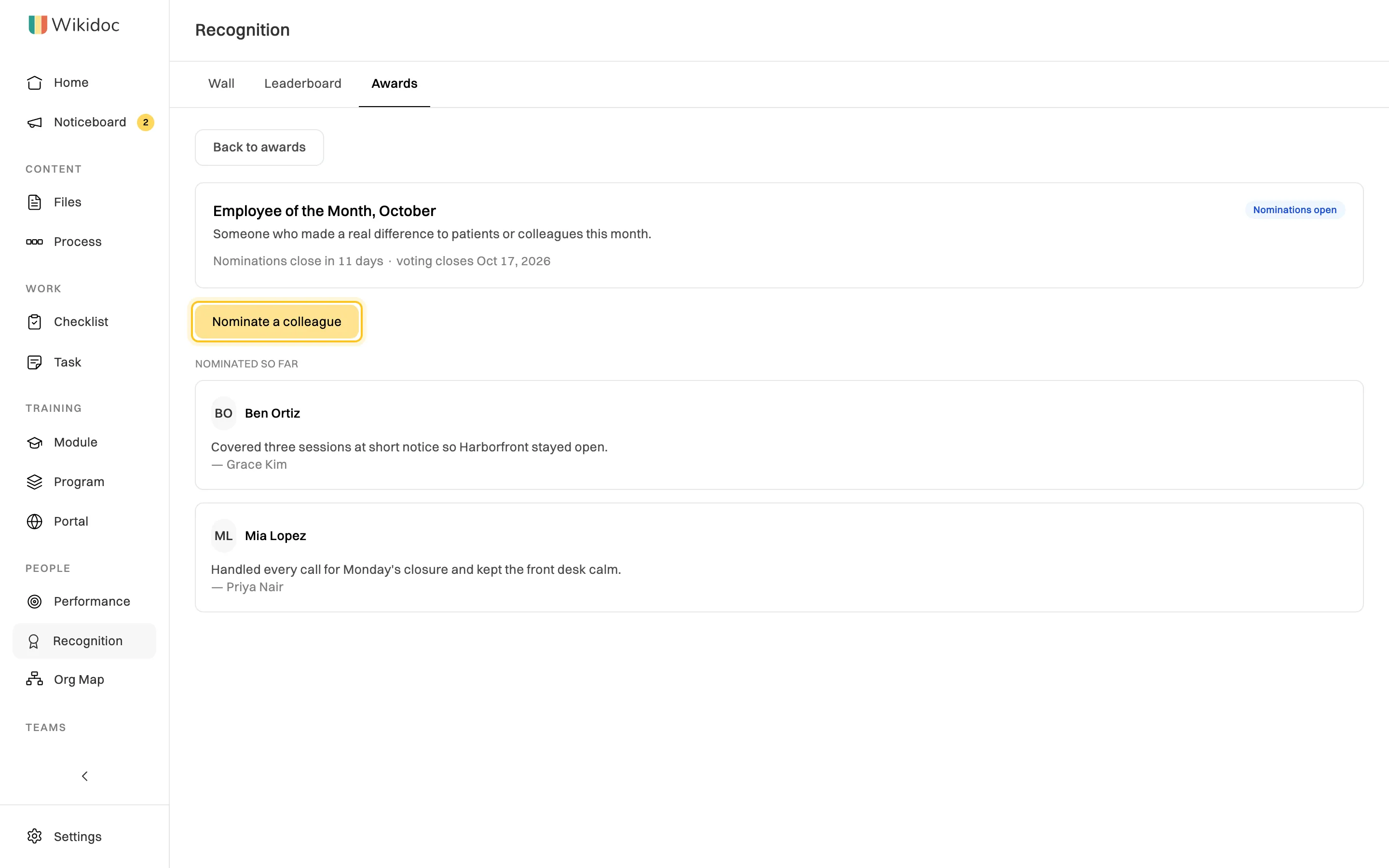Click the Performance target icon

coord(34,601)
